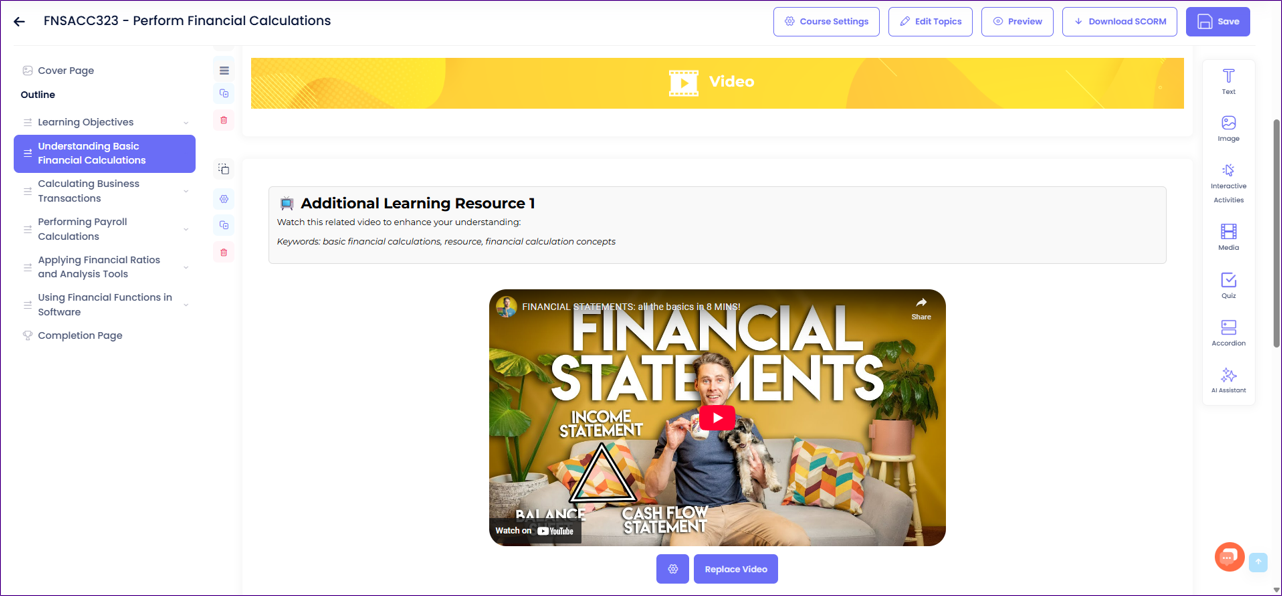Go to the Completion Page item
The image size is (1282, 596).
(x=80, y=336)
